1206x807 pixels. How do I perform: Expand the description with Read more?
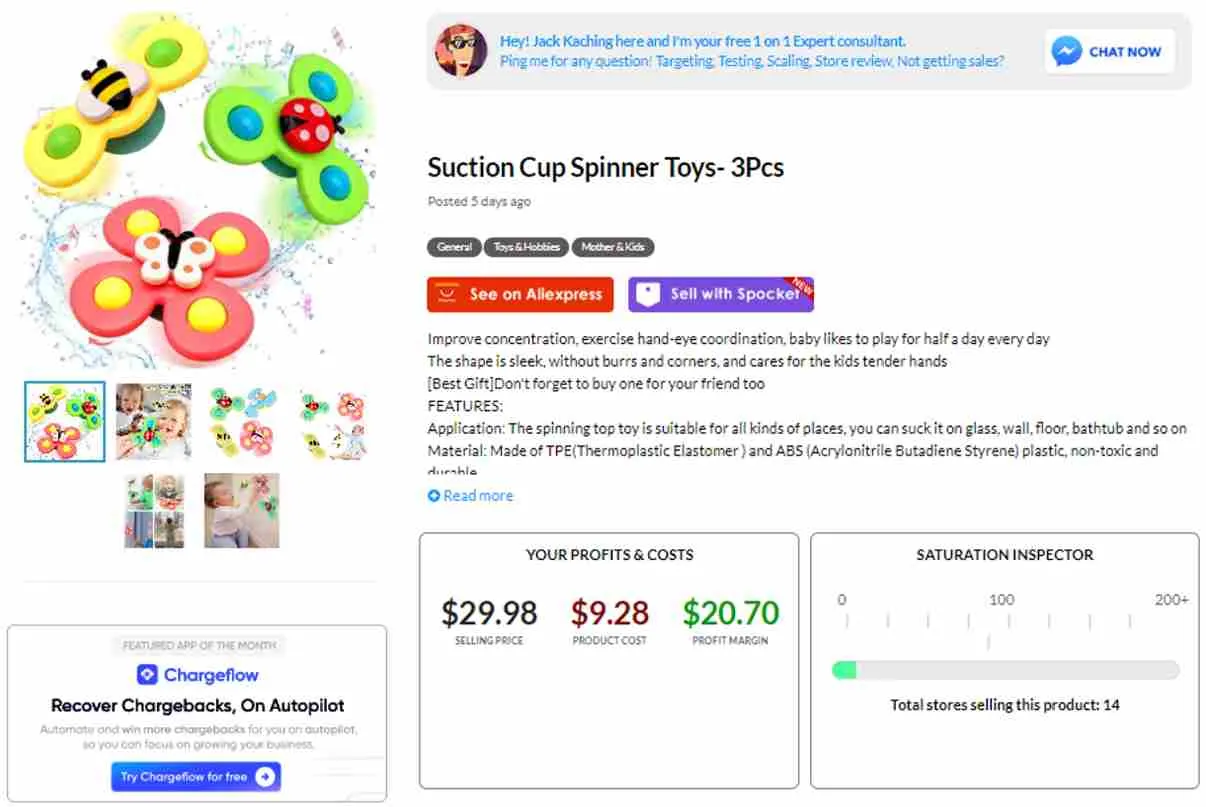click(478, 496)
